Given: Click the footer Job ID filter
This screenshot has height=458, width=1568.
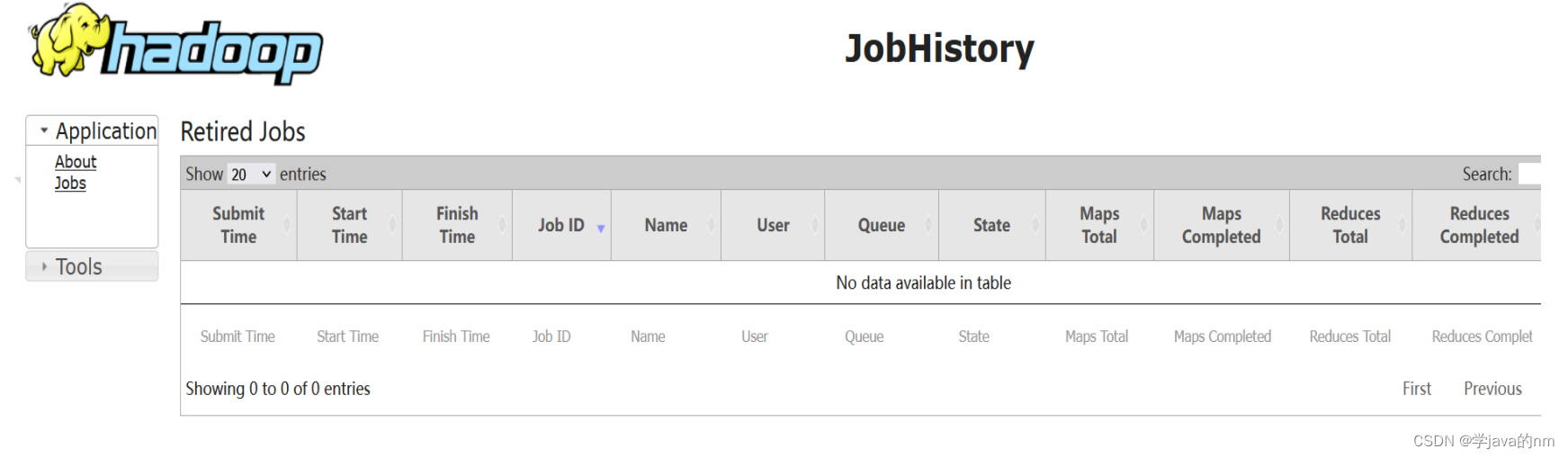Looking at the screenshot, I should (x=551, y=337).
